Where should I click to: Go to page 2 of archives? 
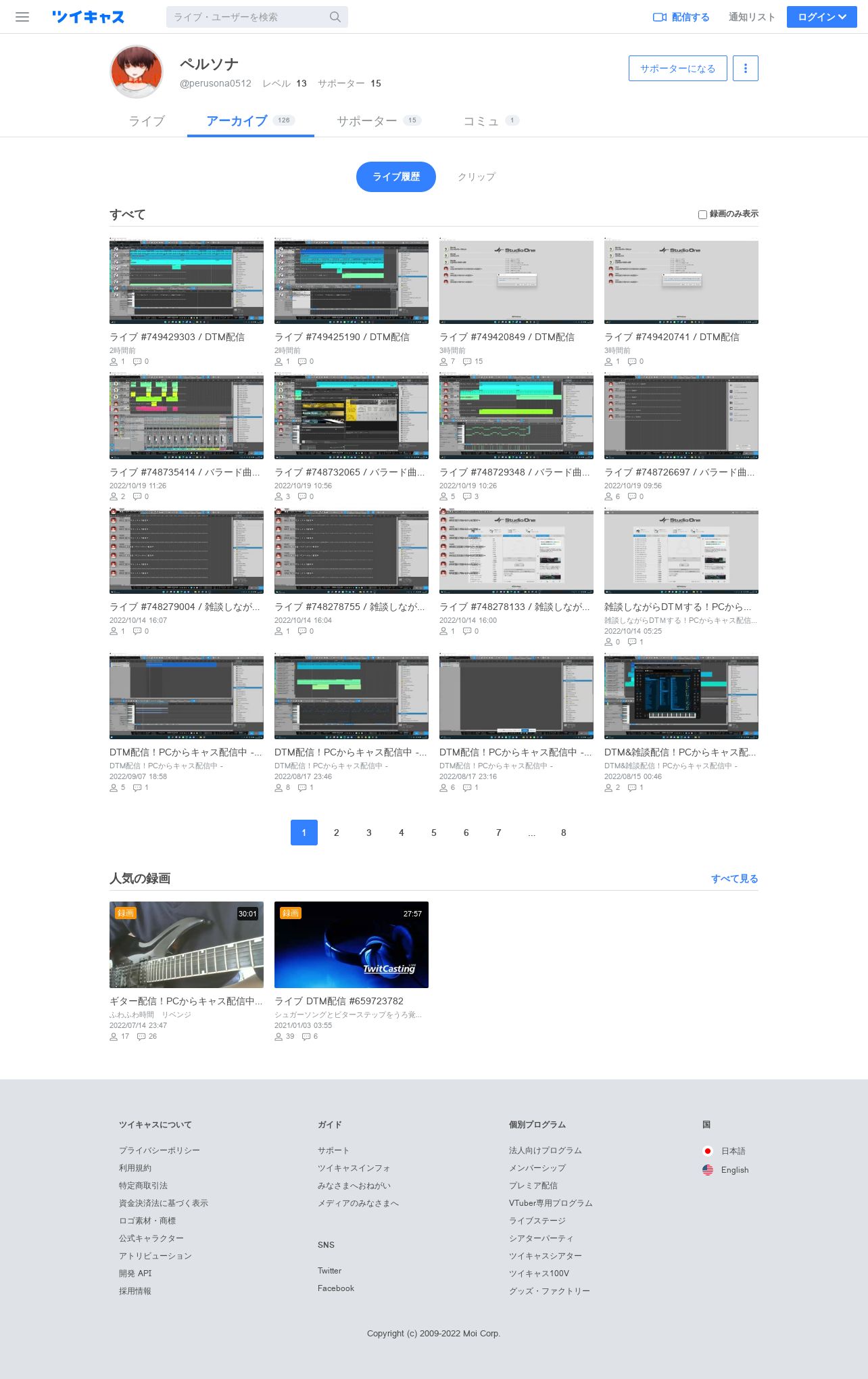tap(337, 833)
